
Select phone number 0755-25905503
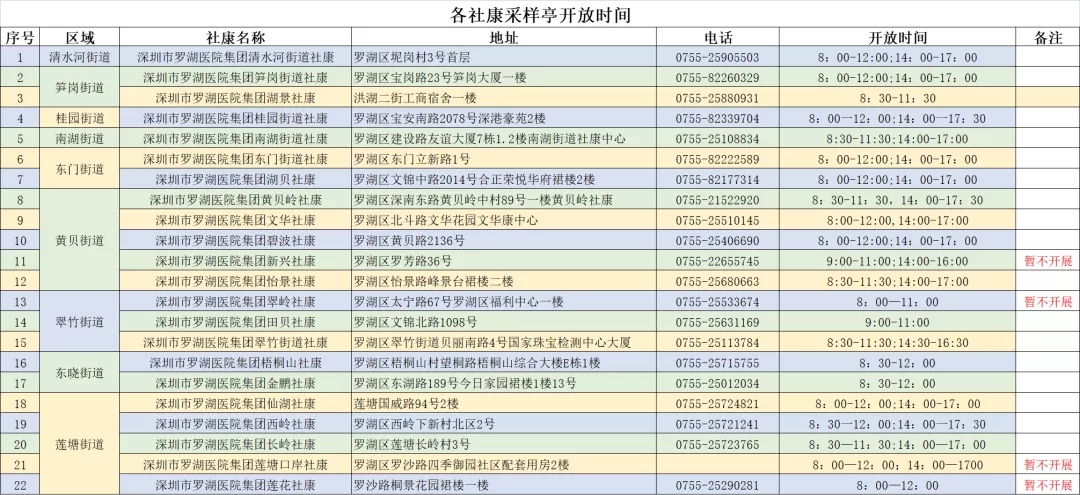(x=718, y=58)
